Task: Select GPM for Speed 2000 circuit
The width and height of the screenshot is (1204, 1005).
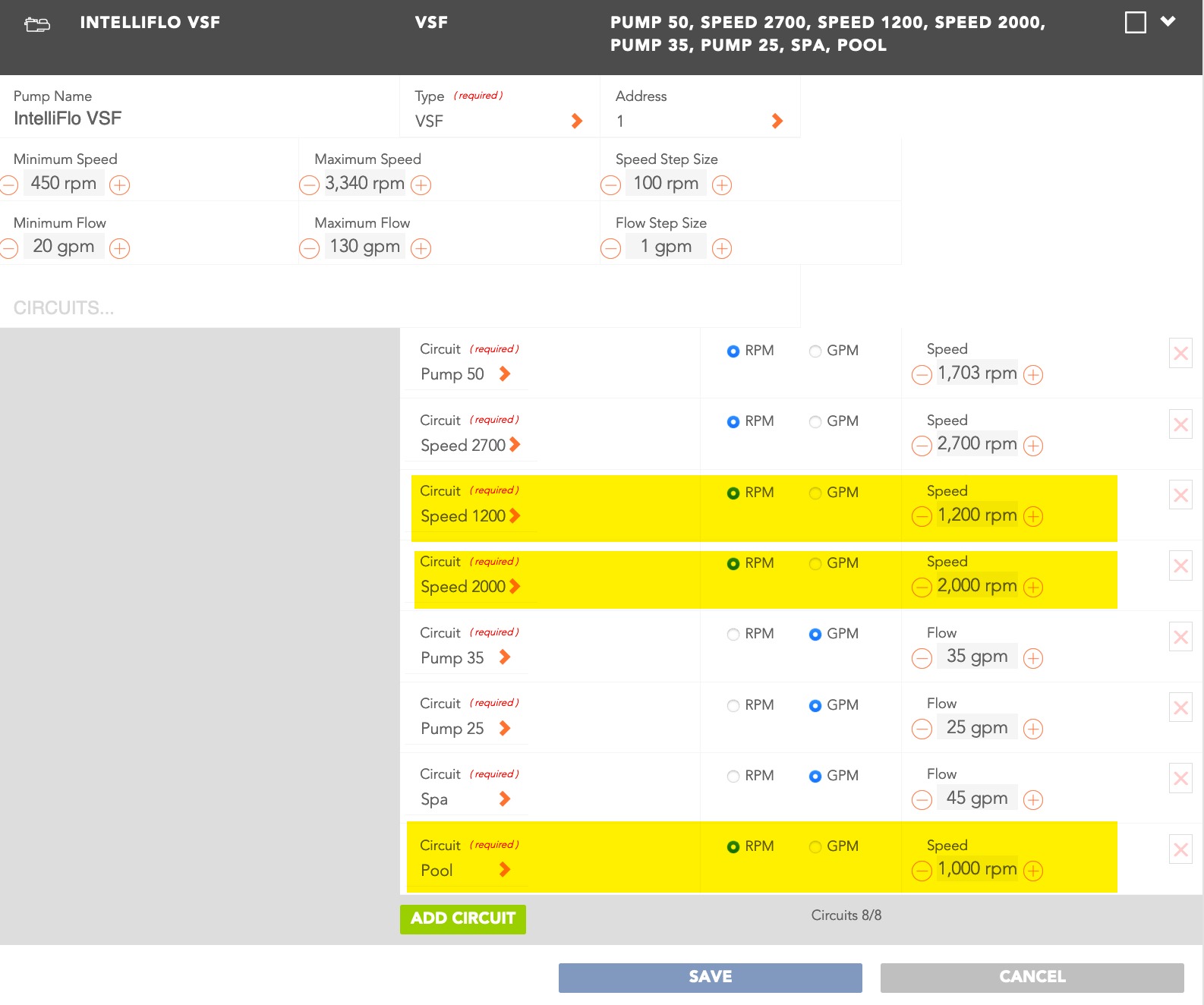Action: click(x=815, y=564)
